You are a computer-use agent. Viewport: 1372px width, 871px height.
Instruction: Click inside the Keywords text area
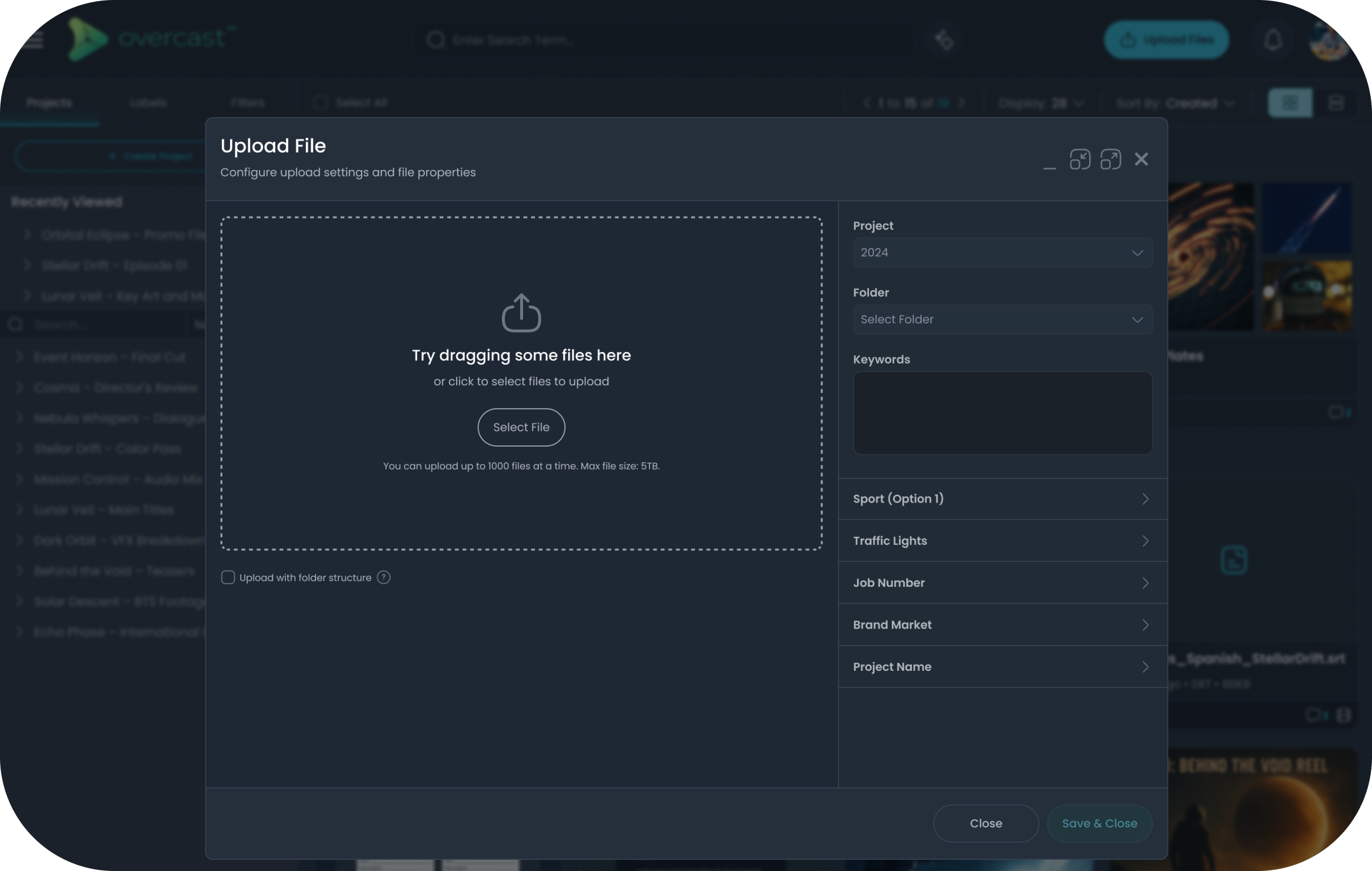tap(1002, 413)
